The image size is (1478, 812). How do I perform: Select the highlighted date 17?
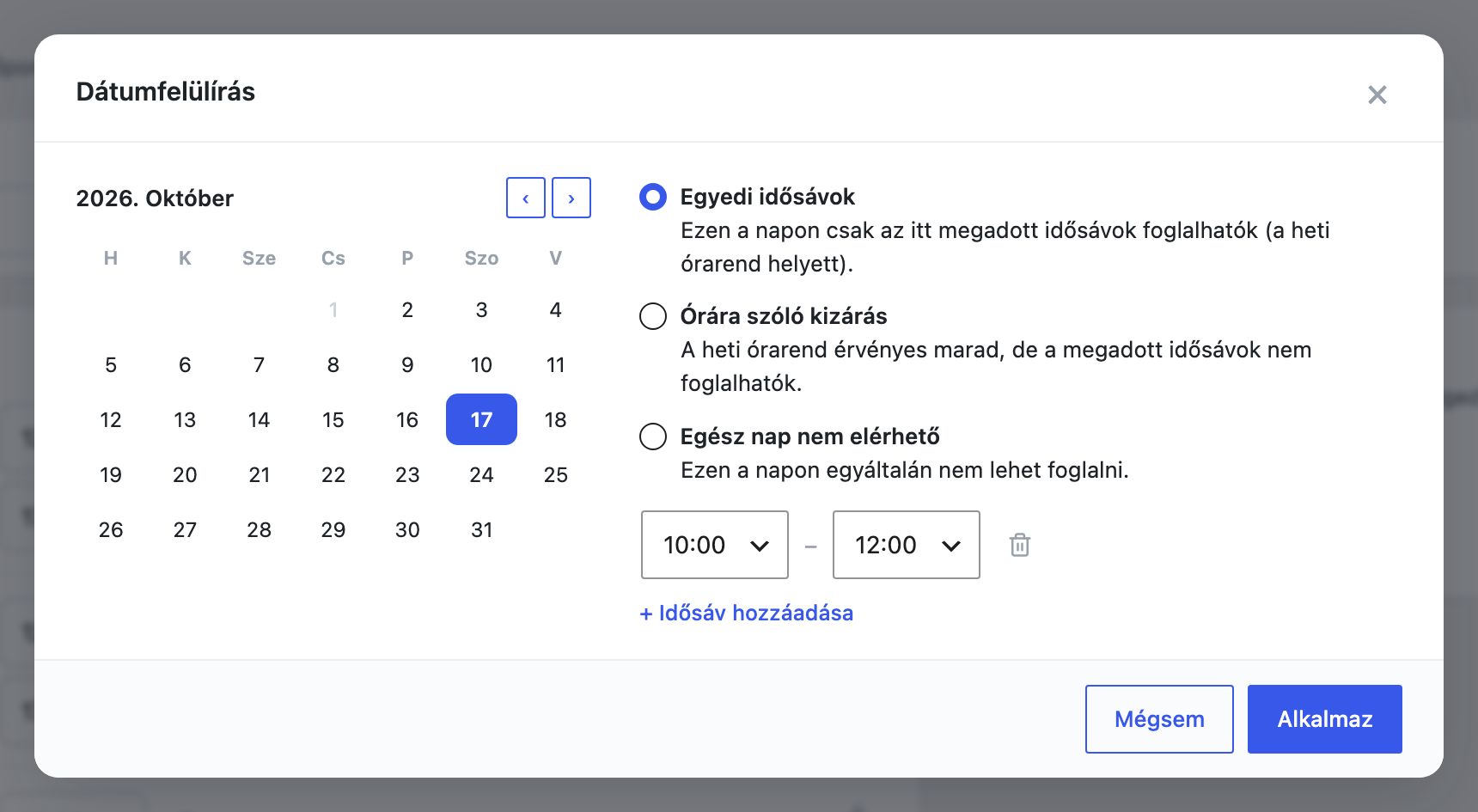(481, 419)
